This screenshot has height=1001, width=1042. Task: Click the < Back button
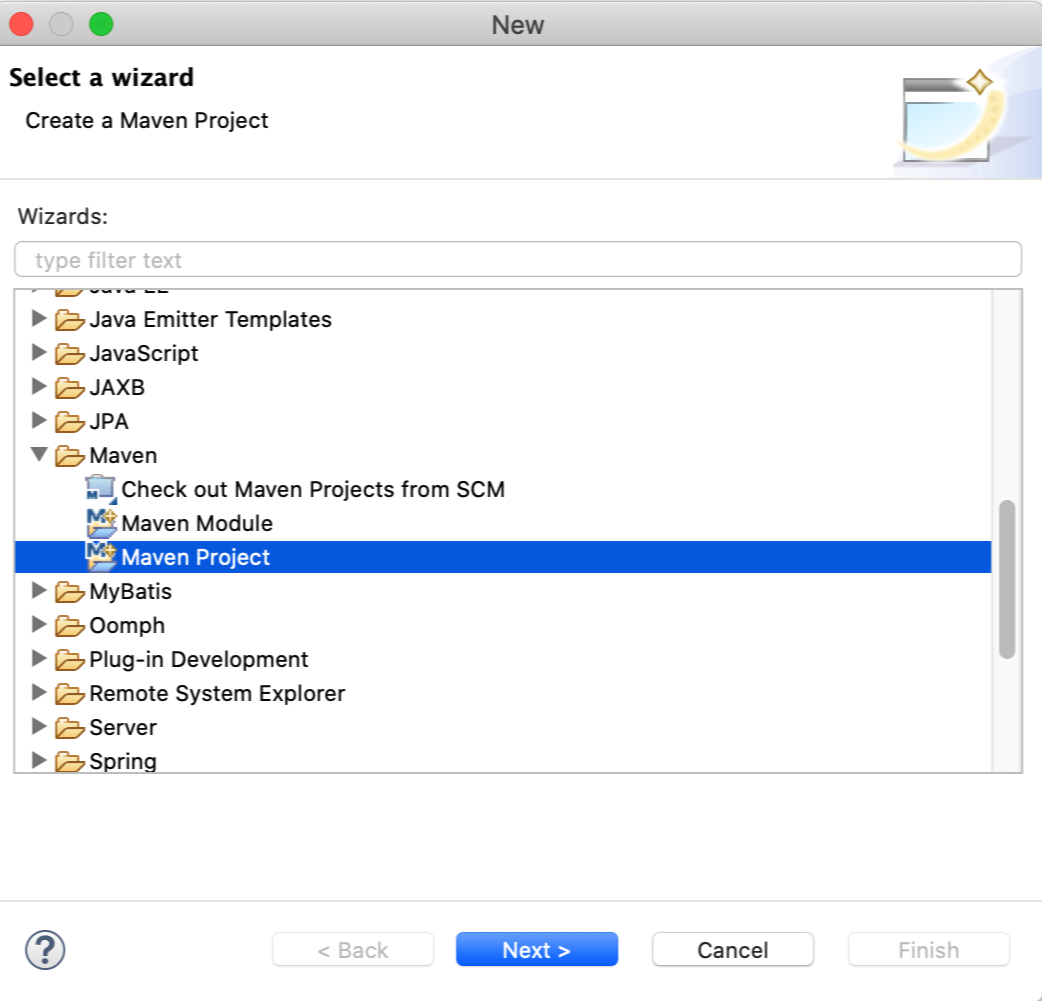click(353, 949)
